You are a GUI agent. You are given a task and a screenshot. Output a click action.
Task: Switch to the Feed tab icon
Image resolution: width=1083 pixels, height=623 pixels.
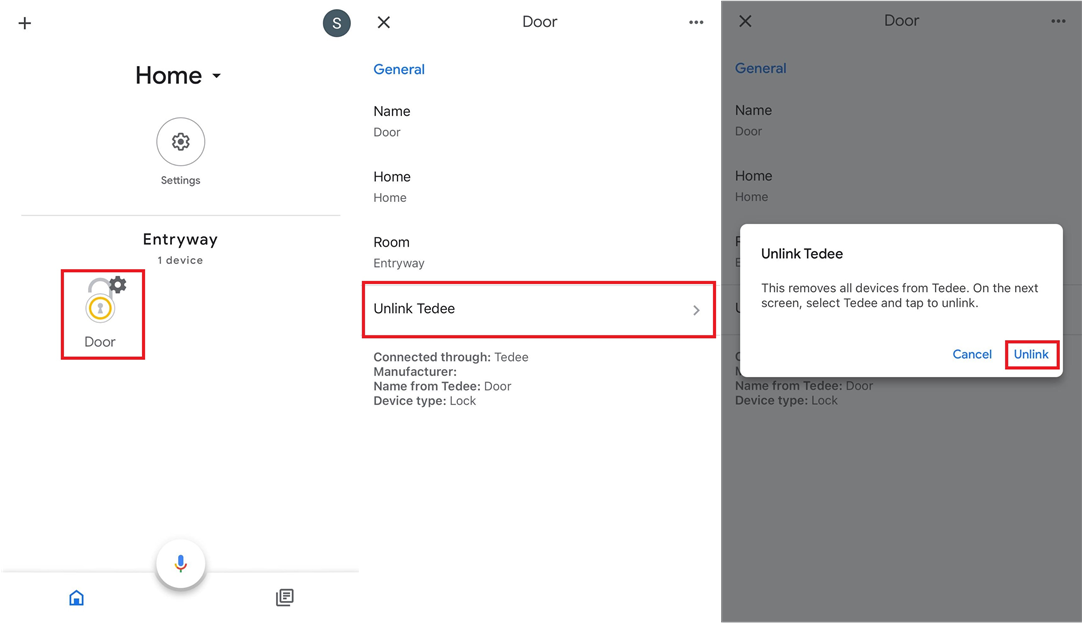click(285, 597)
